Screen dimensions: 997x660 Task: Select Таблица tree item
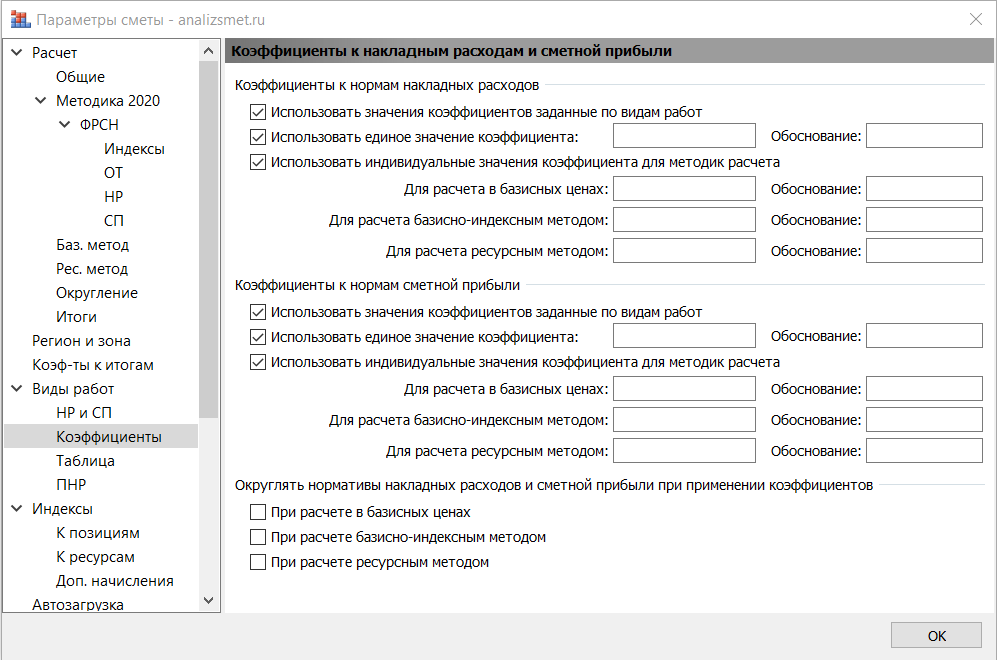coord(85,461)
